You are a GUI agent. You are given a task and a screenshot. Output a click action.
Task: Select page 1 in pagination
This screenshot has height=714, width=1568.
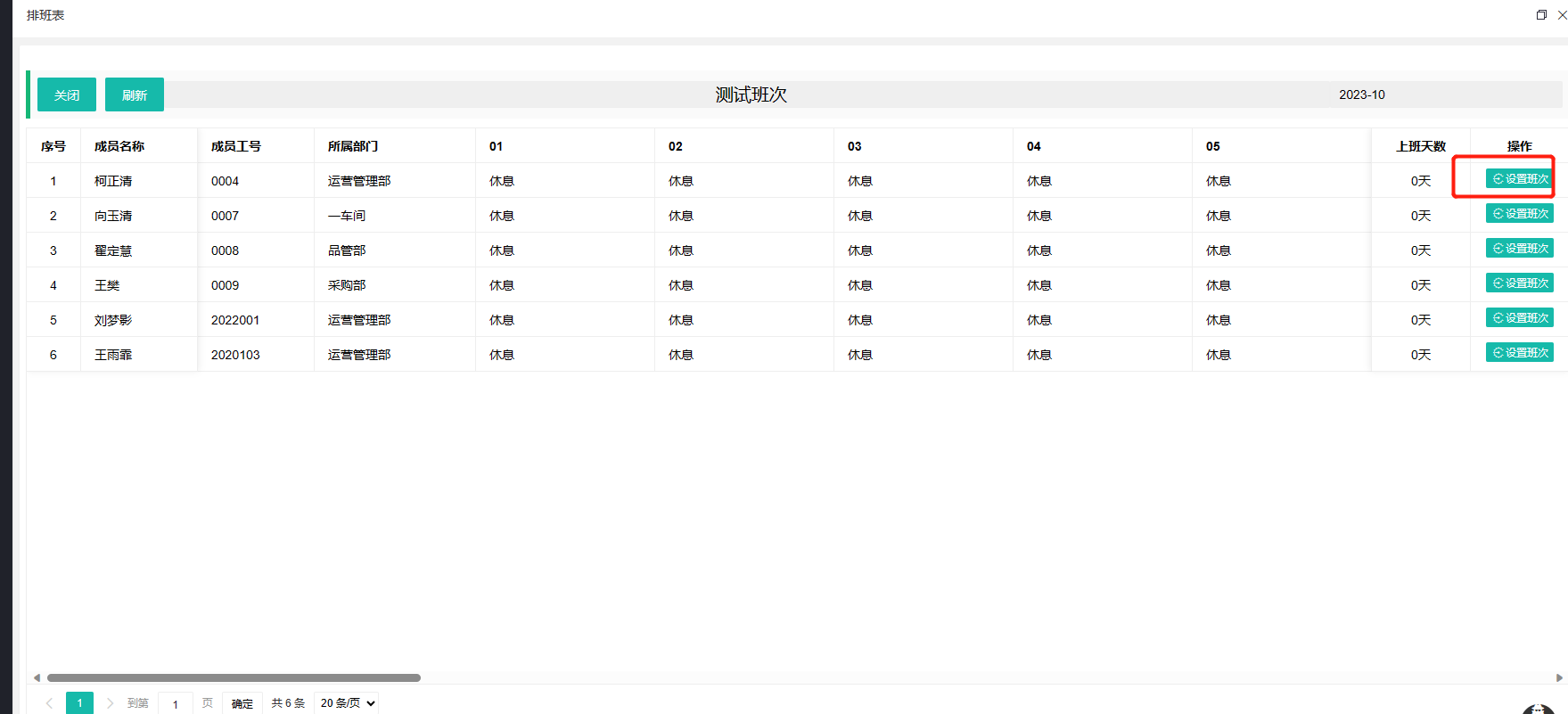point(79,703)
